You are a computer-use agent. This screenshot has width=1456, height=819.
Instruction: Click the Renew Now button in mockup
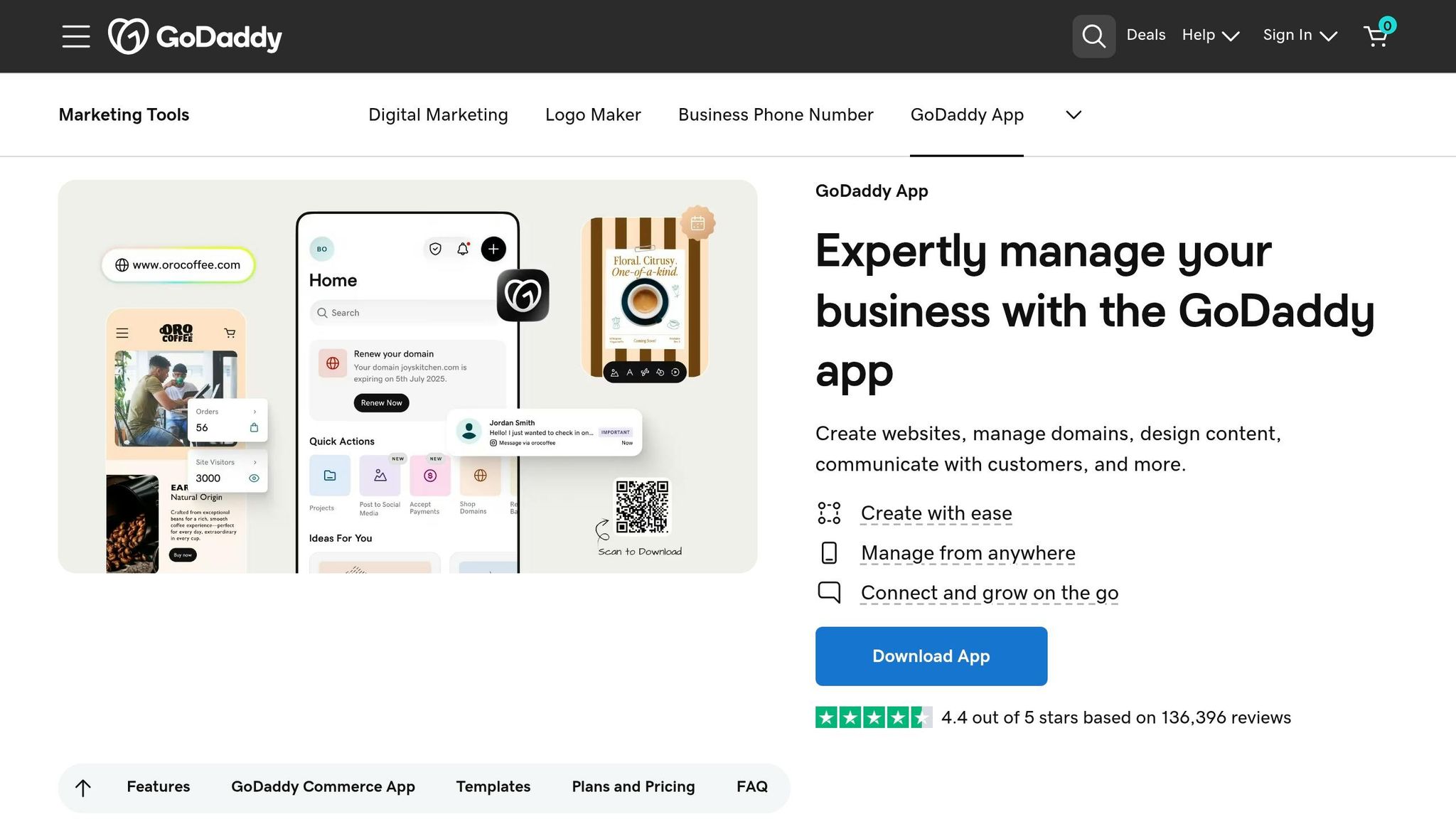[x=382, y=403]
